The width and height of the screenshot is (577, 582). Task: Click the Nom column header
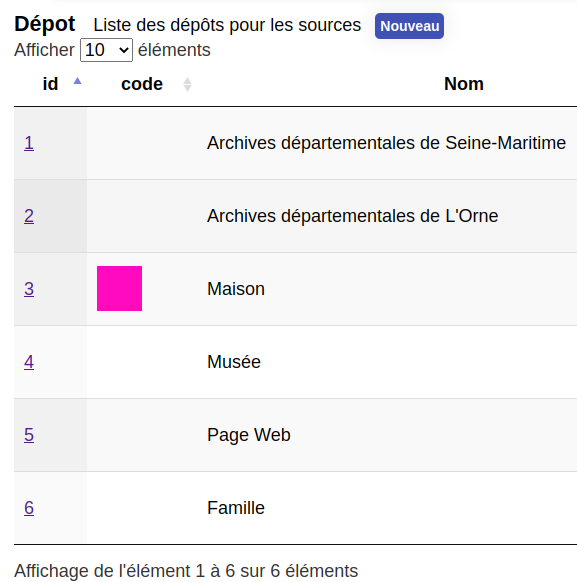[x=464, y=84]
